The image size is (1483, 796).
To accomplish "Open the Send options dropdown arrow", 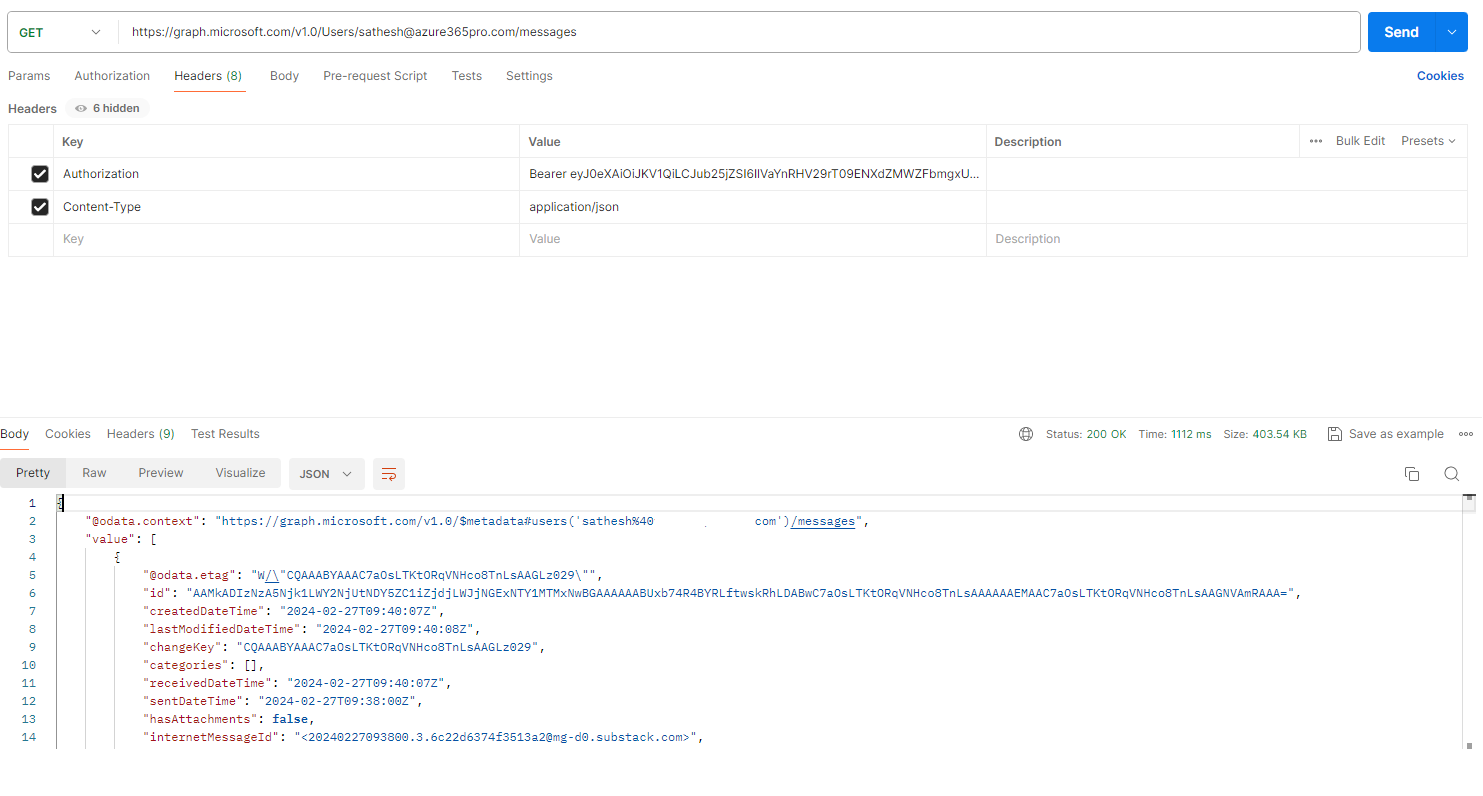I will (1451, 32).
